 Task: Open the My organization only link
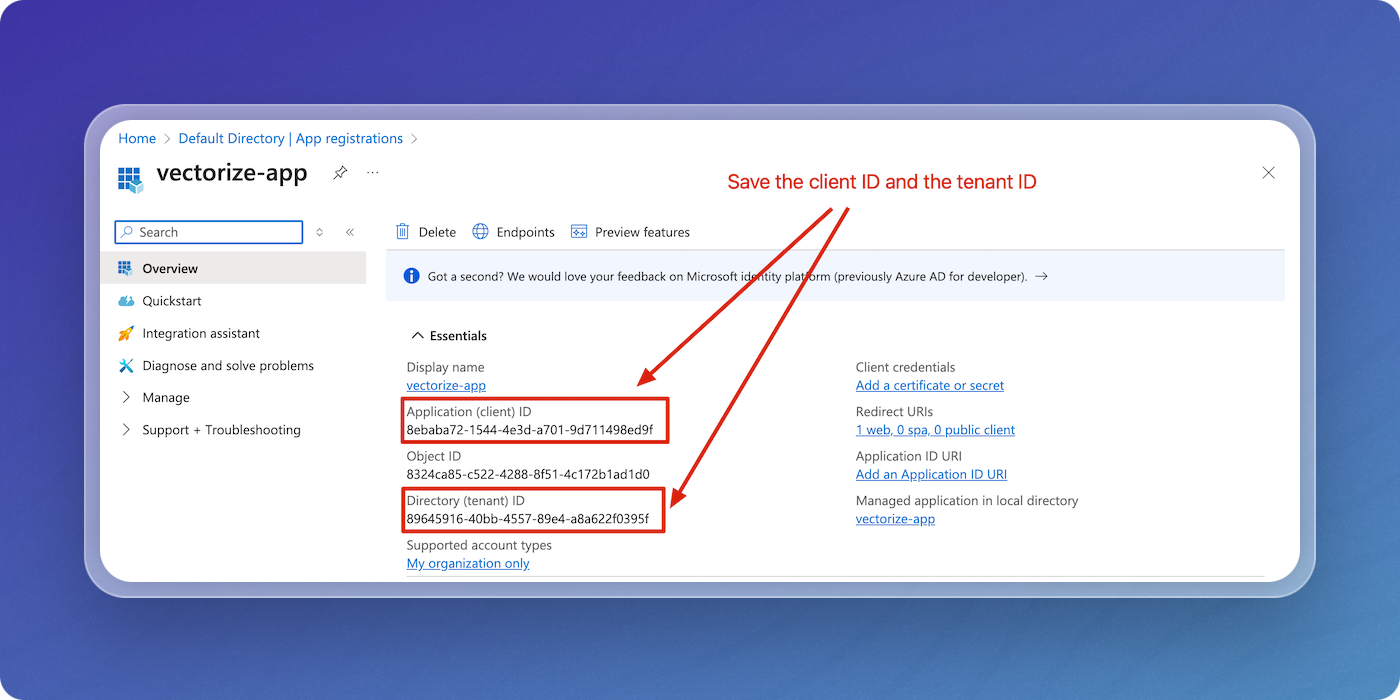(x=468, y=564)
